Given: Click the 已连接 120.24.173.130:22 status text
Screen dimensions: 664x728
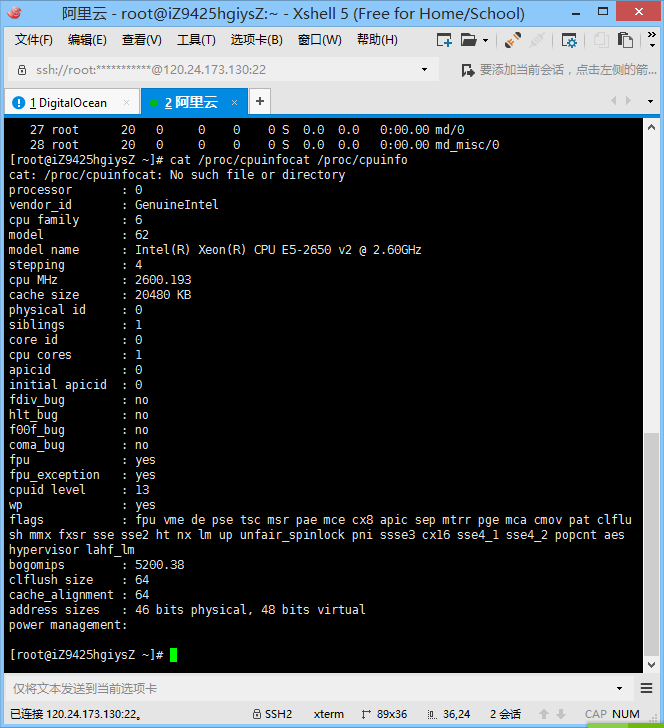Looking at the screenshot, I should (75, 714).
